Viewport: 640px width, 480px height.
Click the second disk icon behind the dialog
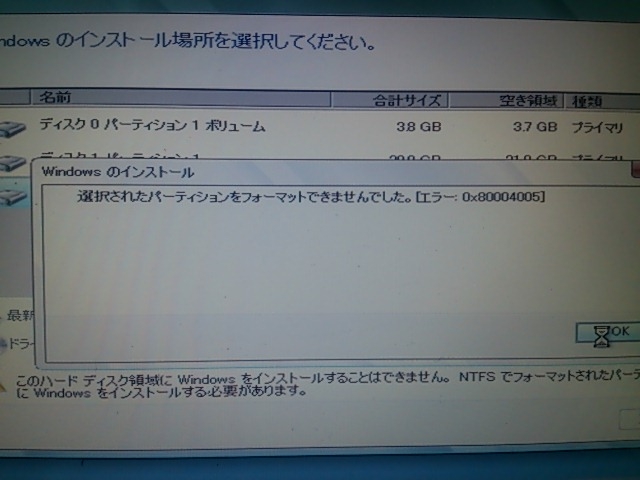click(x=13, y=164)
